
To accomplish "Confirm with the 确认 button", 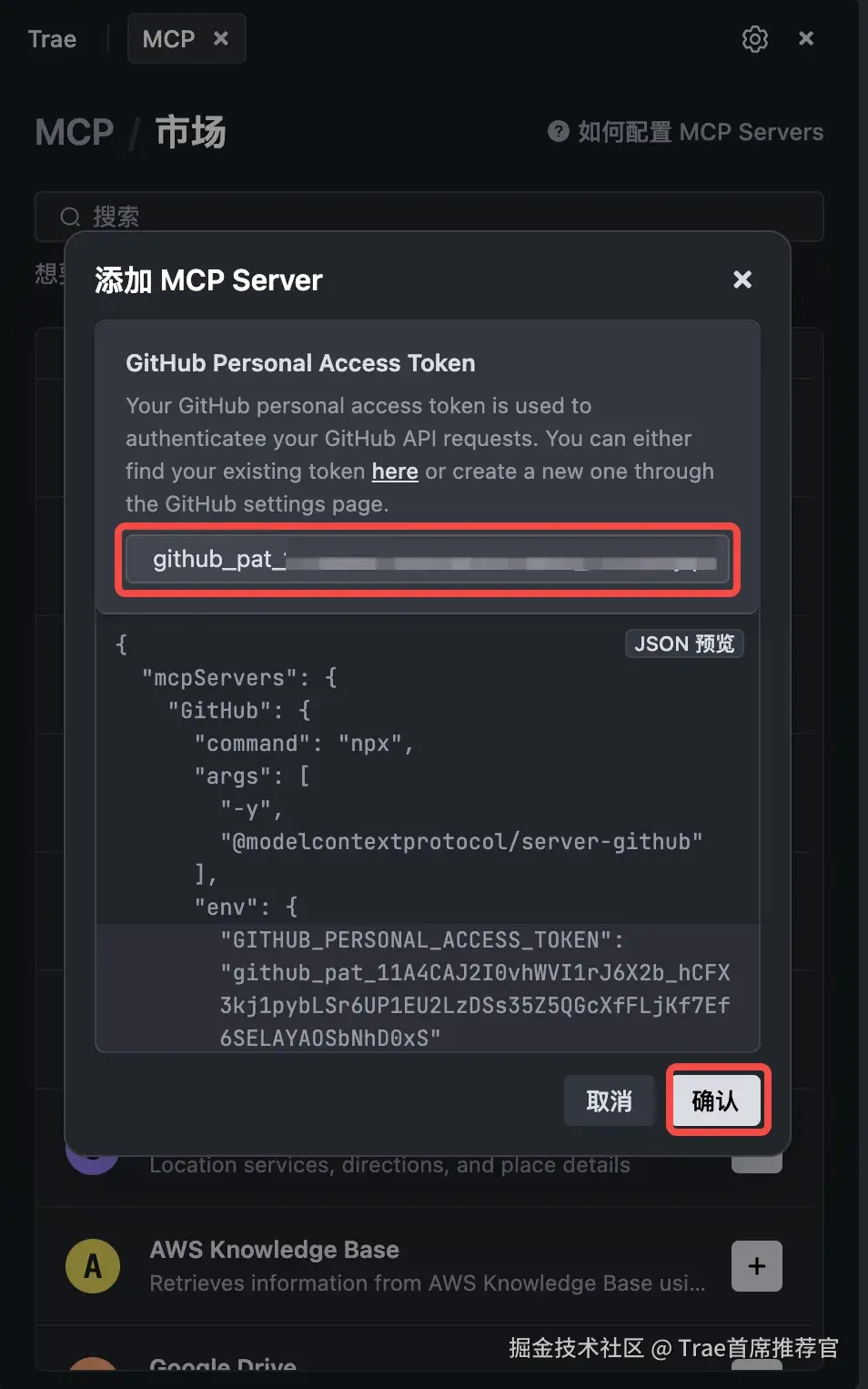I will point(715,1101).
